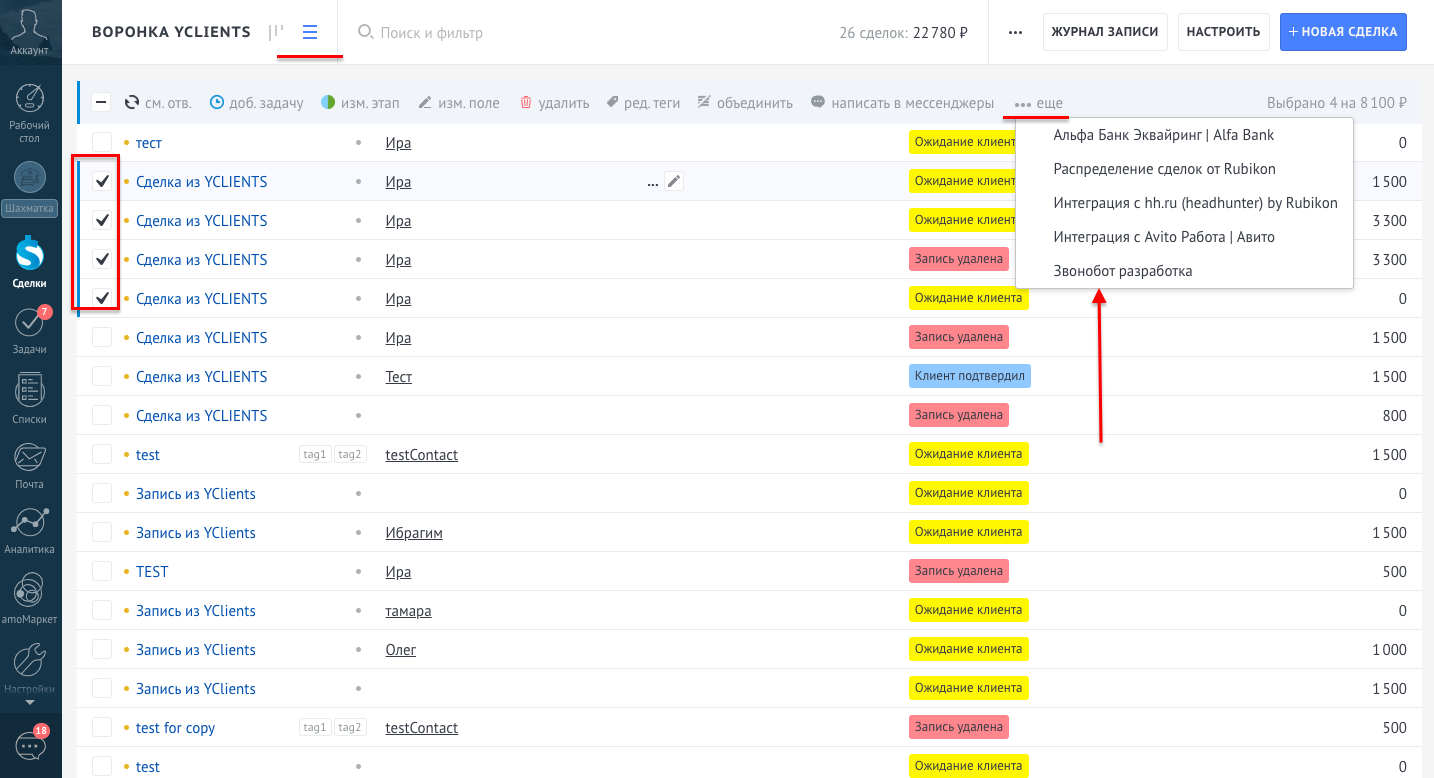The width and height of the screenshot is (1434, 778).
Task: Check the Сделка из YCLIENTS row with Тест contact
Action: point(102,376)
